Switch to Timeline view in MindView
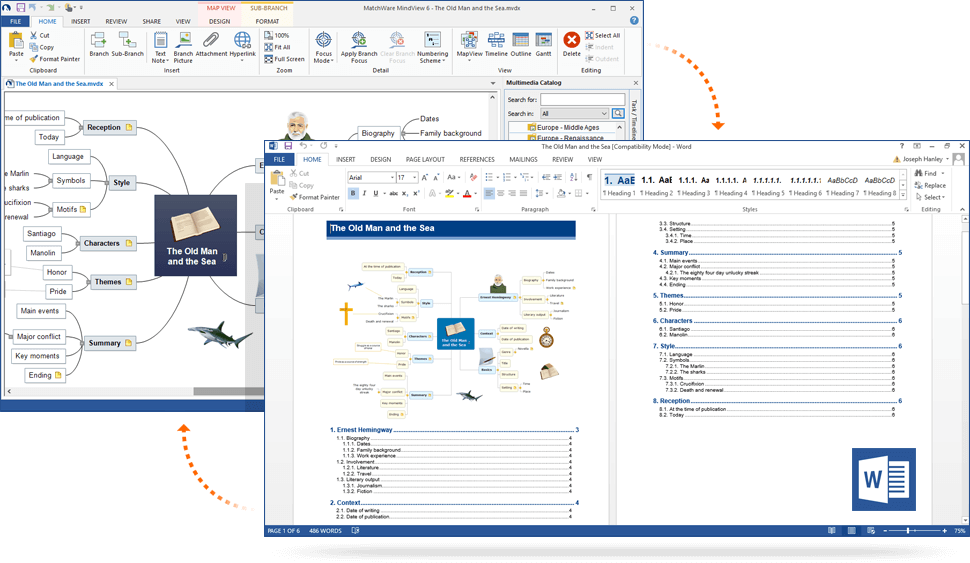The image size is (970, 563). 496,45
